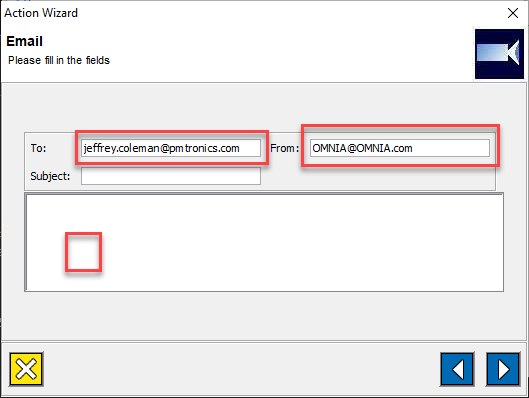Place cursor in the email message body area
The height and width of the screenshot is (398, 529).
264,243
